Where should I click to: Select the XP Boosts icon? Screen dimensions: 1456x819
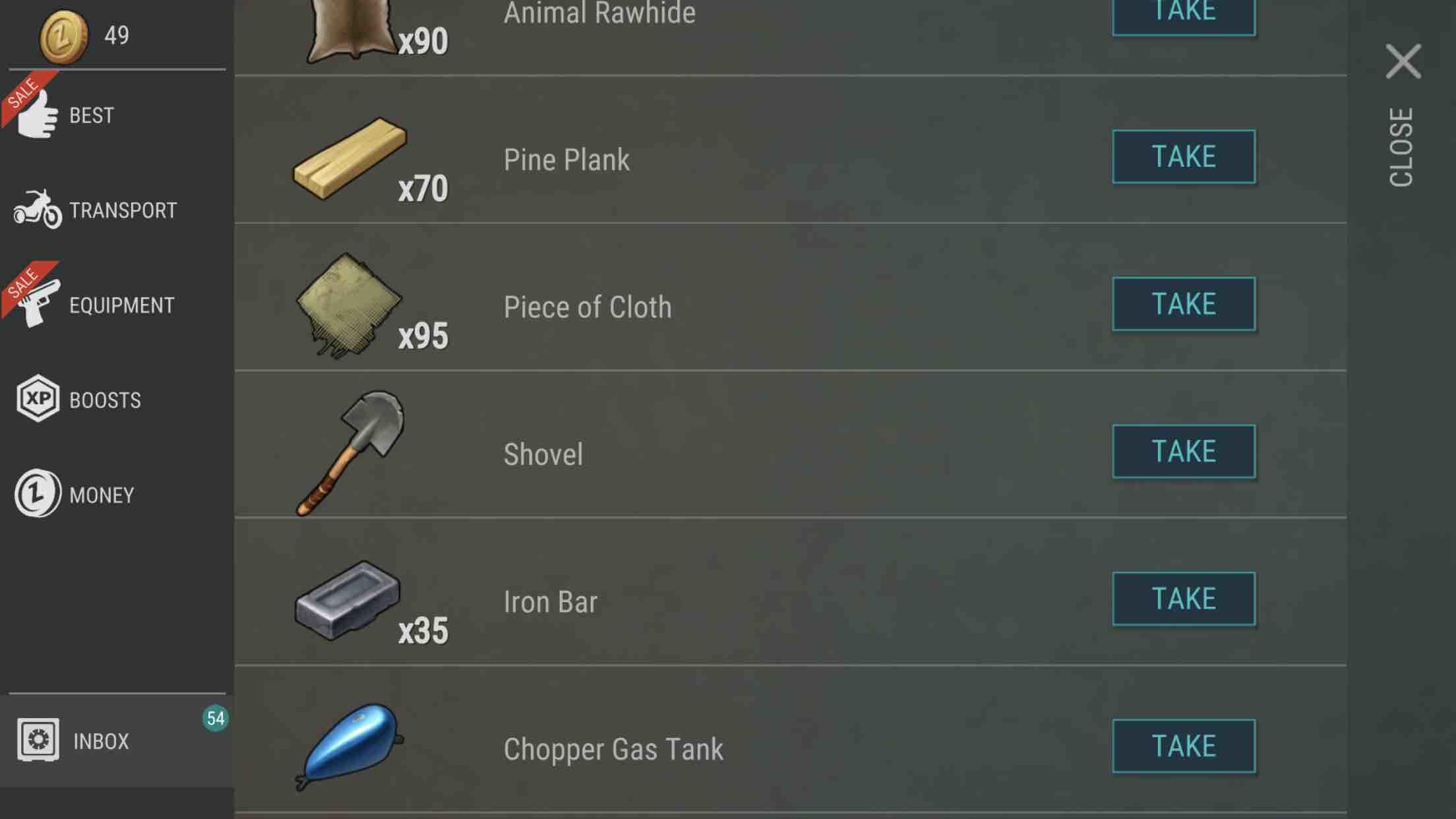click(x=38, y=398)
